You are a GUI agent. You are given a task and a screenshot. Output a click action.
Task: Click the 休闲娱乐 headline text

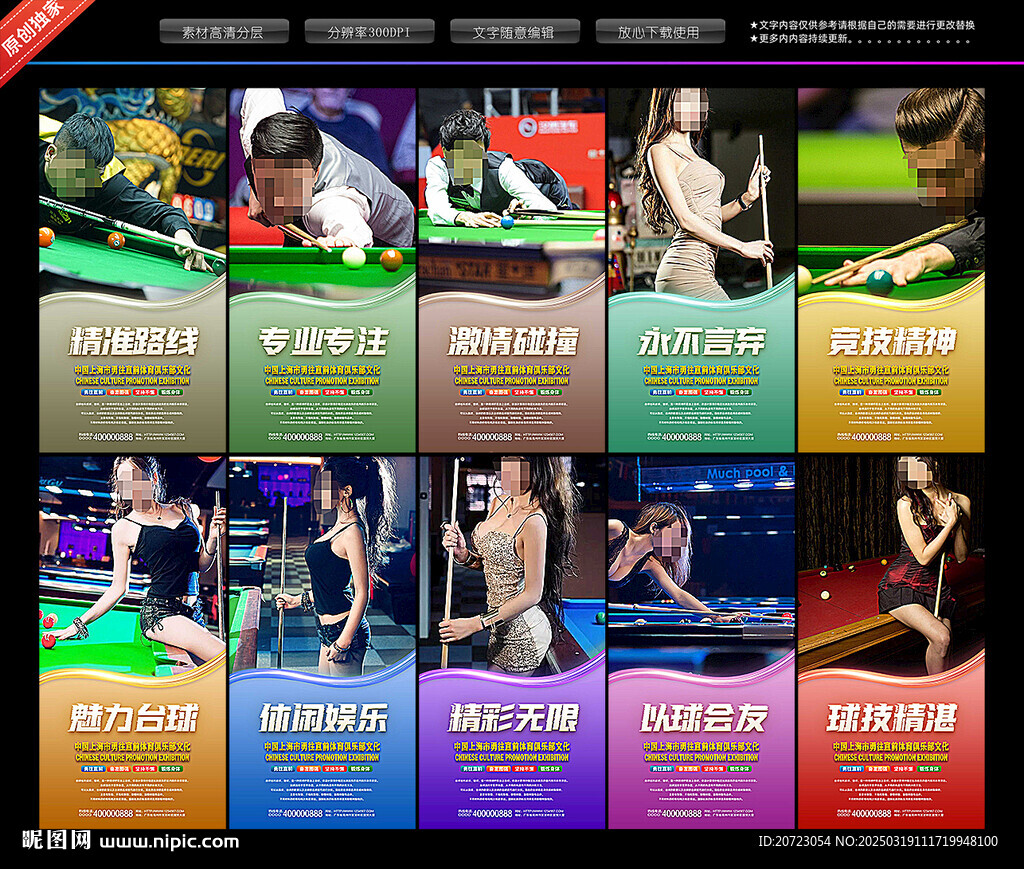click(x=323, y=718)
